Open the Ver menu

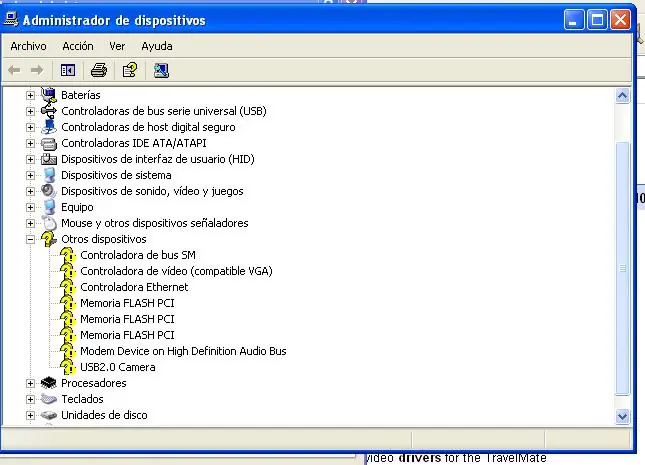tap(117, 46)
